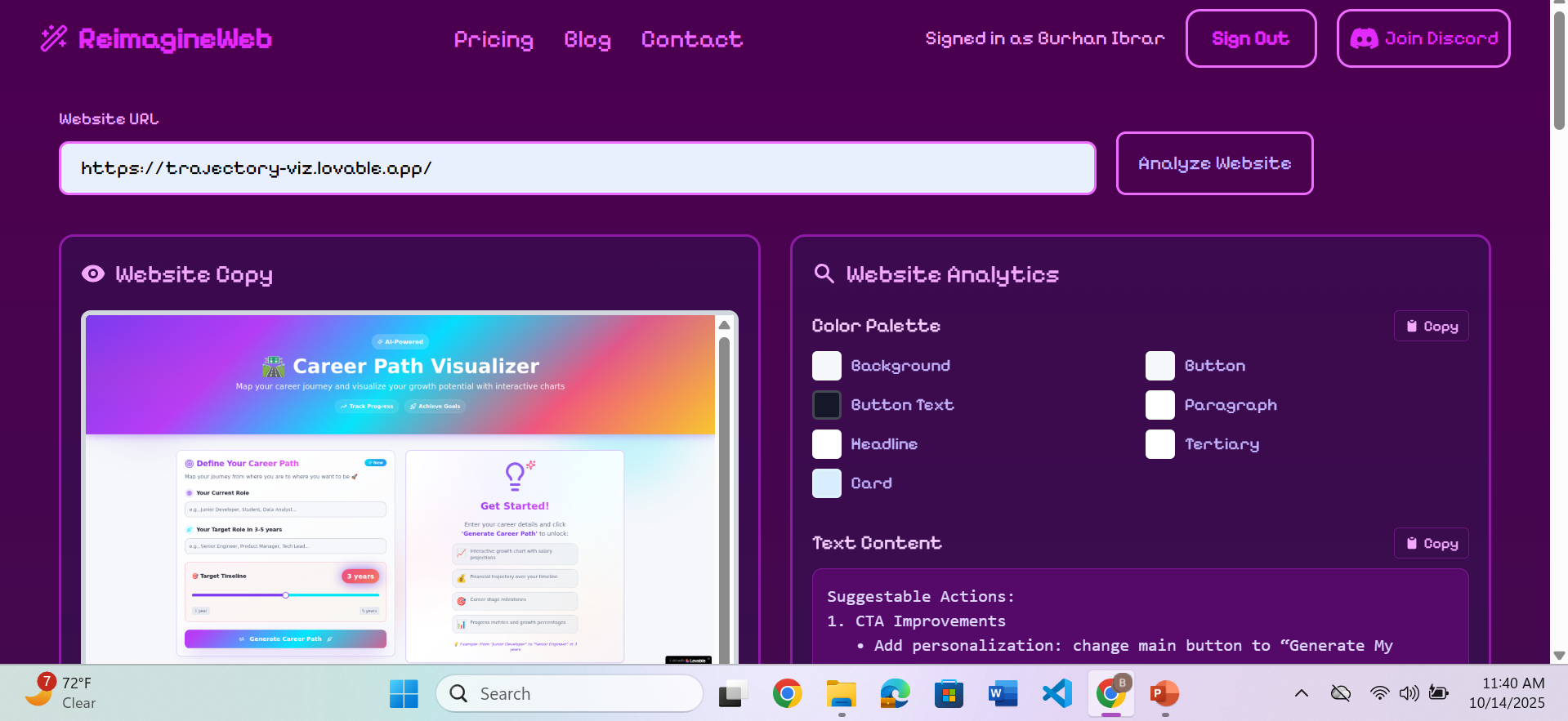
Task: Click the Your Target Role field in preview
Action: pos(285,546)
